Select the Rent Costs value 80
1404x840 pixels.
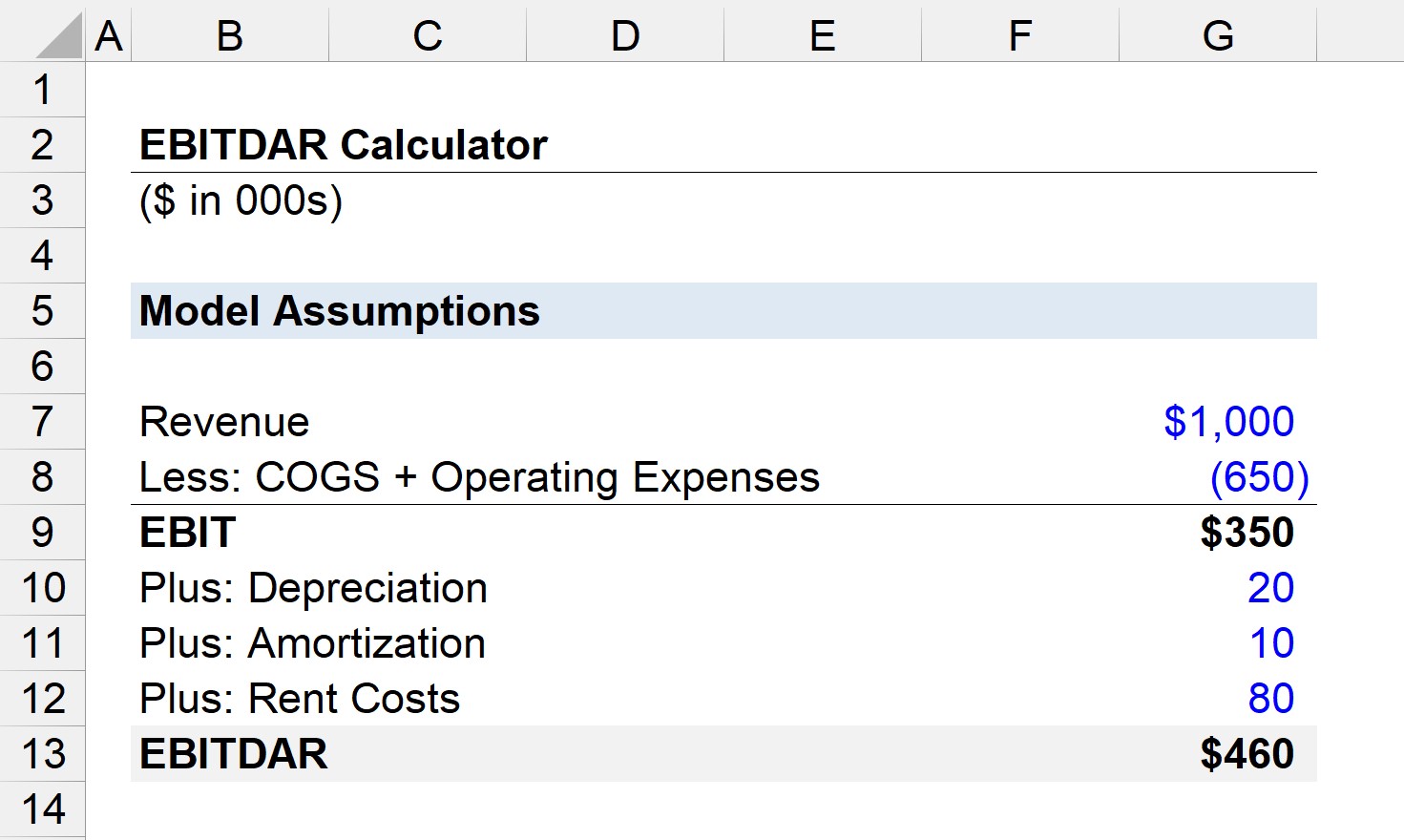[x=1270, y=699]
